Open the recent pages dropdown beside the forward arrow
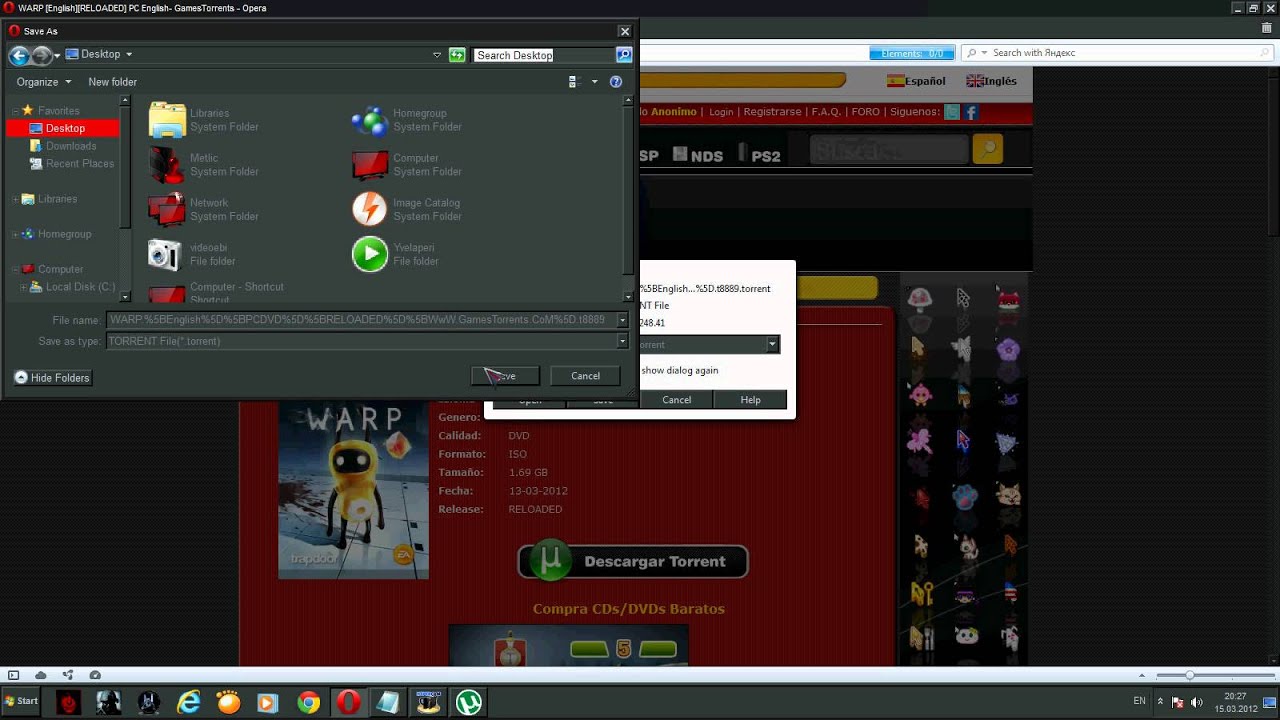 coord(57,55)
